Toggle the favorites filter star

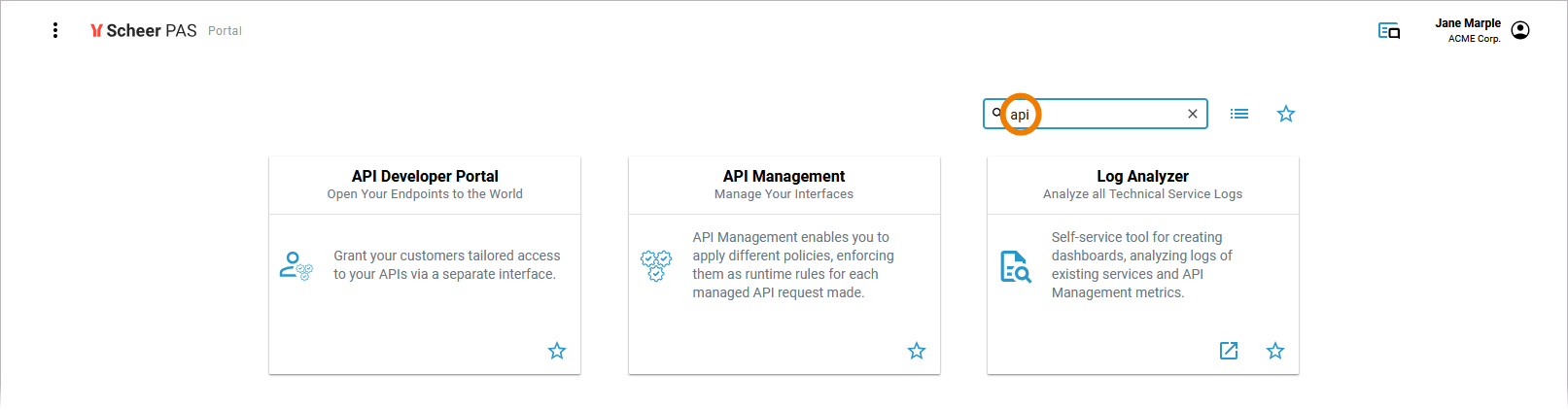(1286, 114)
